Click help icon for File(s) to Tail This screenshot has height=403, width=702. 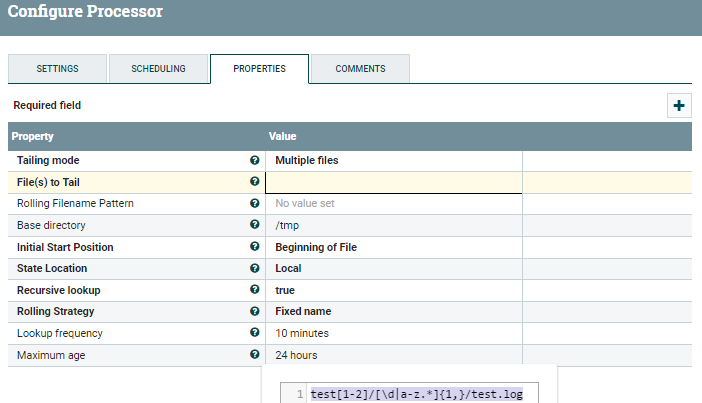click(255, 182)
